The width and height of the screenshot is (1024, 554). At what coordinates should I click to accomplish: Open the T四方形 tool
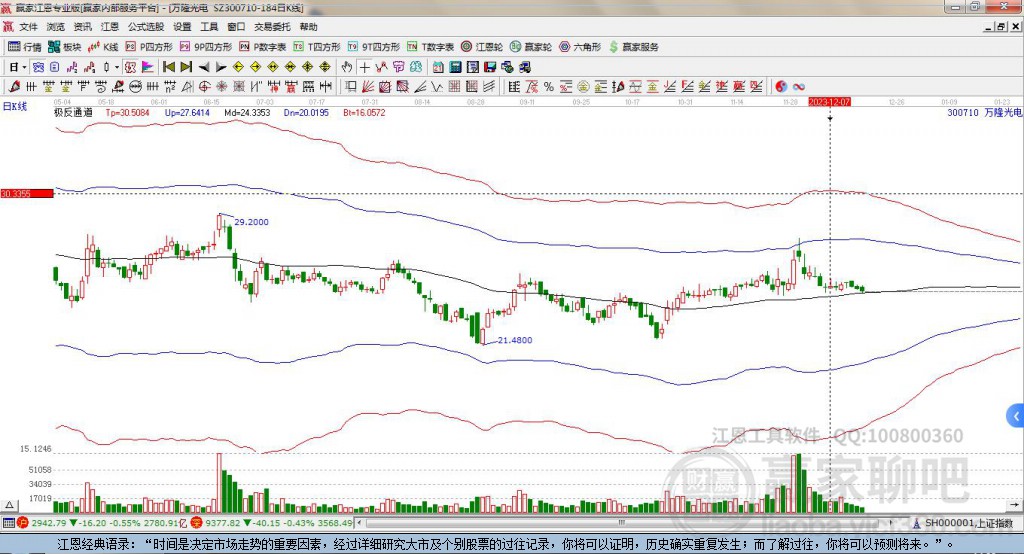pos(317,47)
